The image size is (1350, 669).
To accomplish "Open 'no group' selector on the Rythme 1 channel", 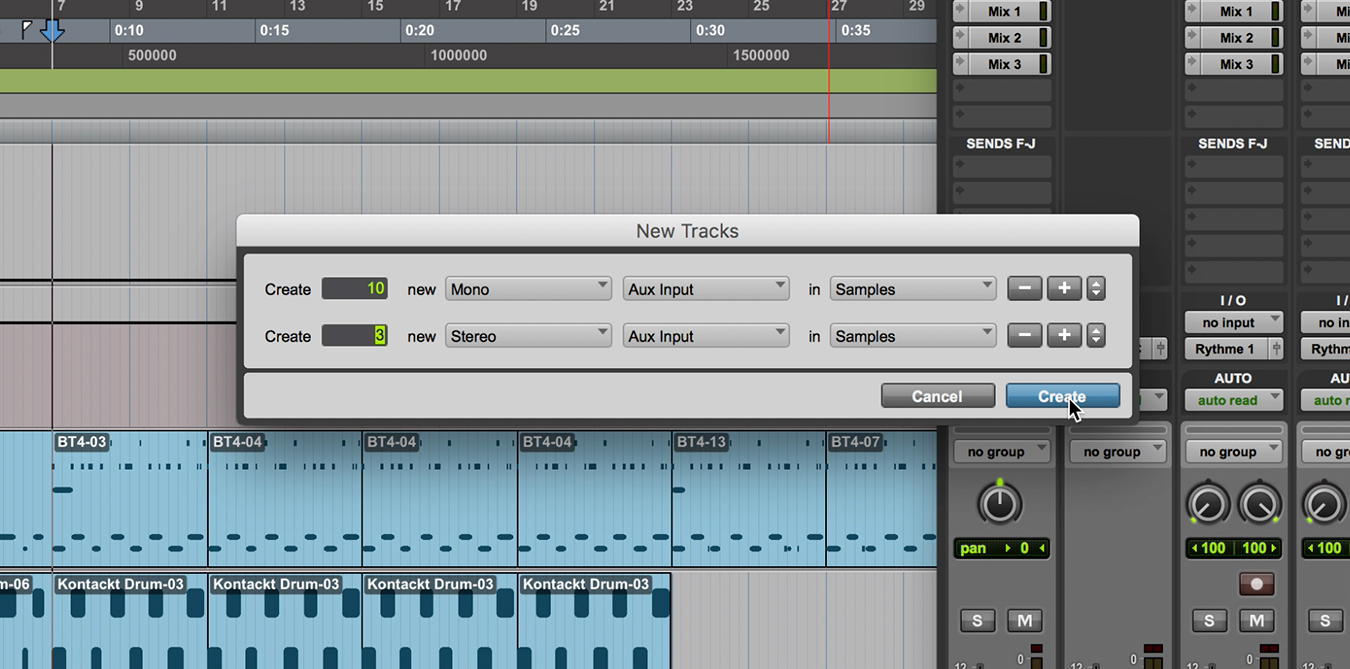I will tap(1234, 452).
